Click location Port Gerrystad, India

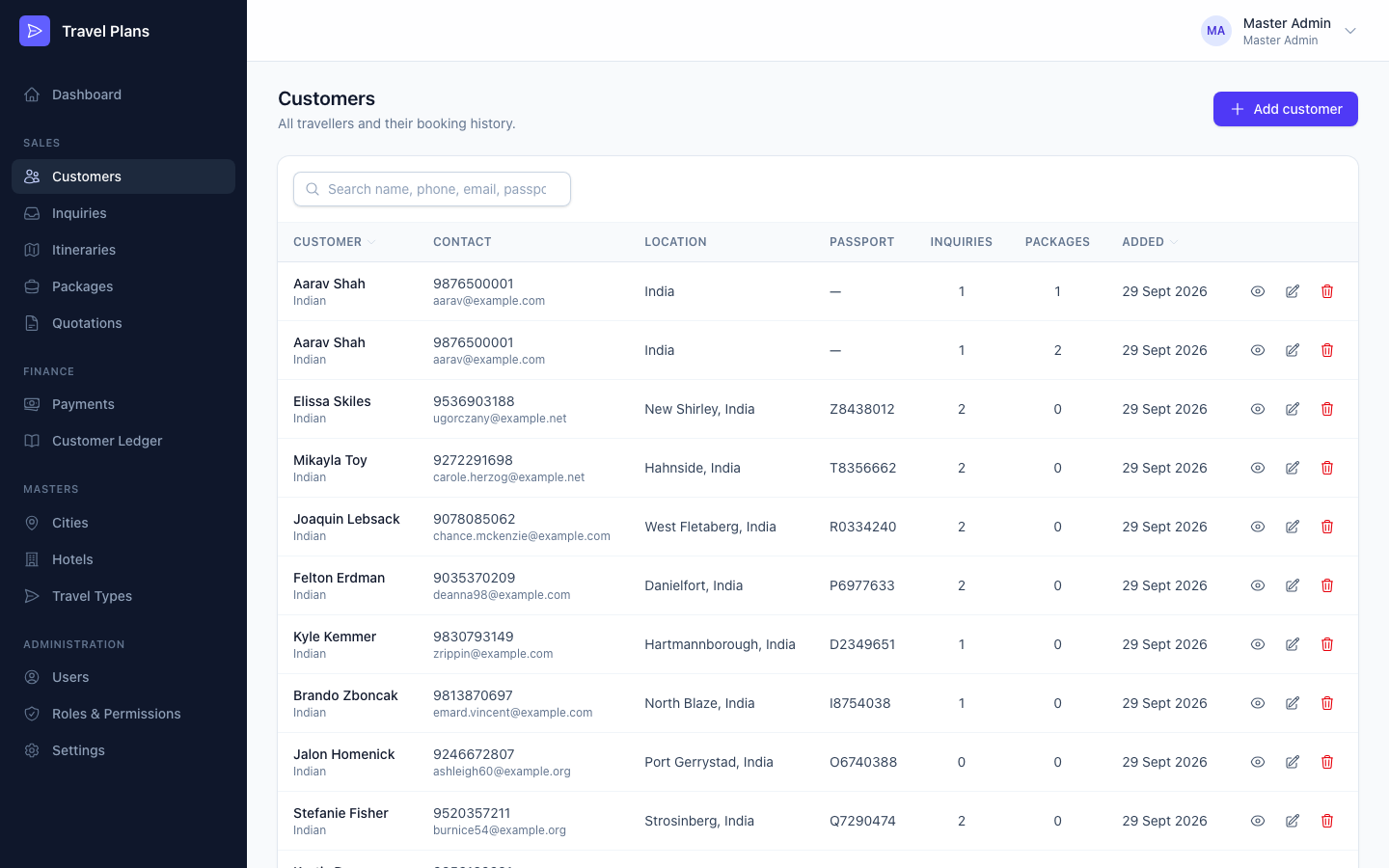pyautogui.click(x=709, y=762)
